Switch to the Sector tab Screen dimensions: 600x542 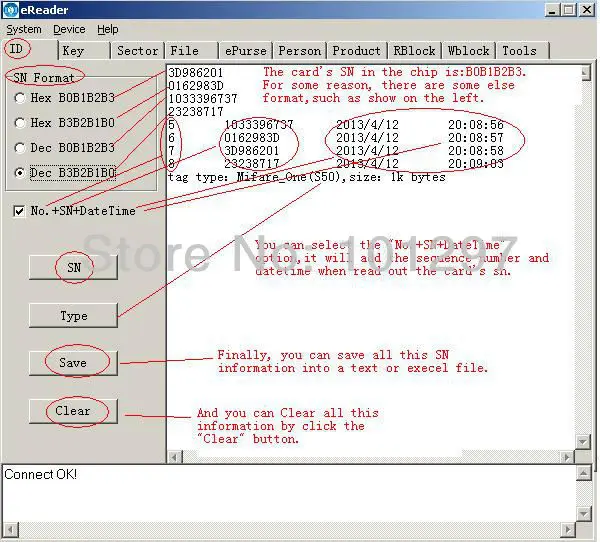pyautogui.click(x=137, y=51)
